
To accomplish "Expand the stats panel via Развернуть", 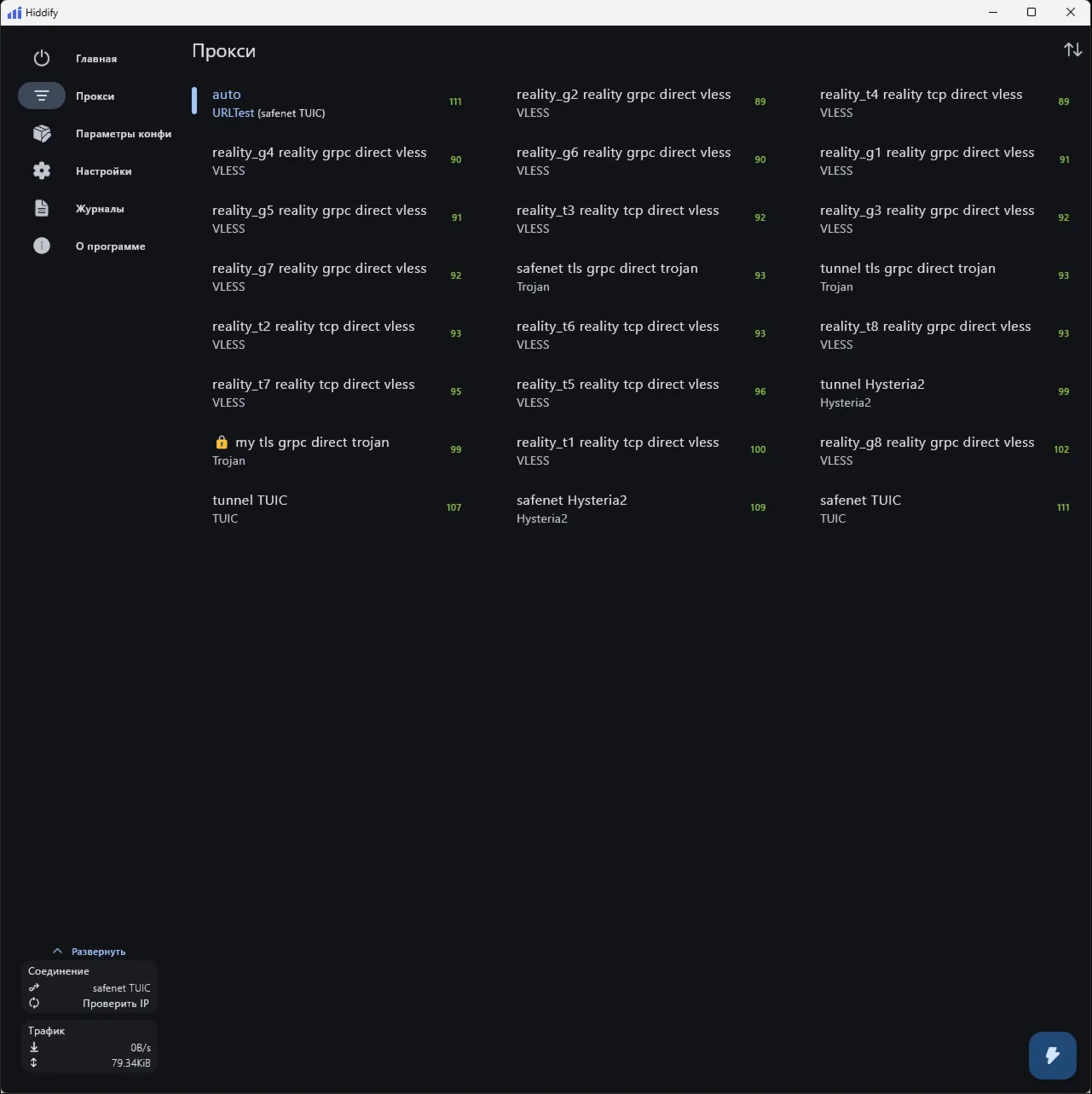I will [98, 952].
